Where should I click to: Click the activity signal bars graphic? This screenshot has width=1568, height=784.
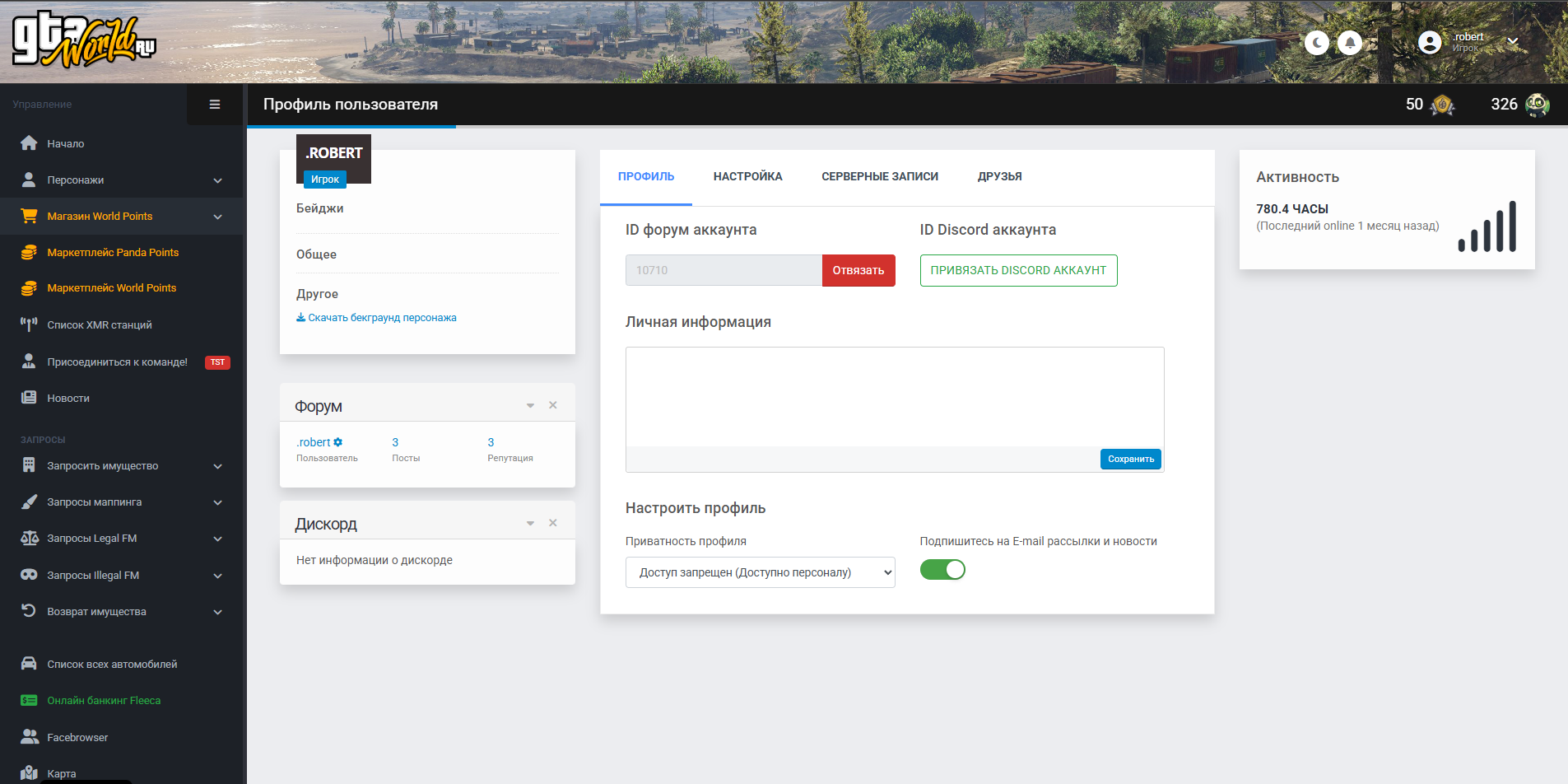pos(1487,226)
